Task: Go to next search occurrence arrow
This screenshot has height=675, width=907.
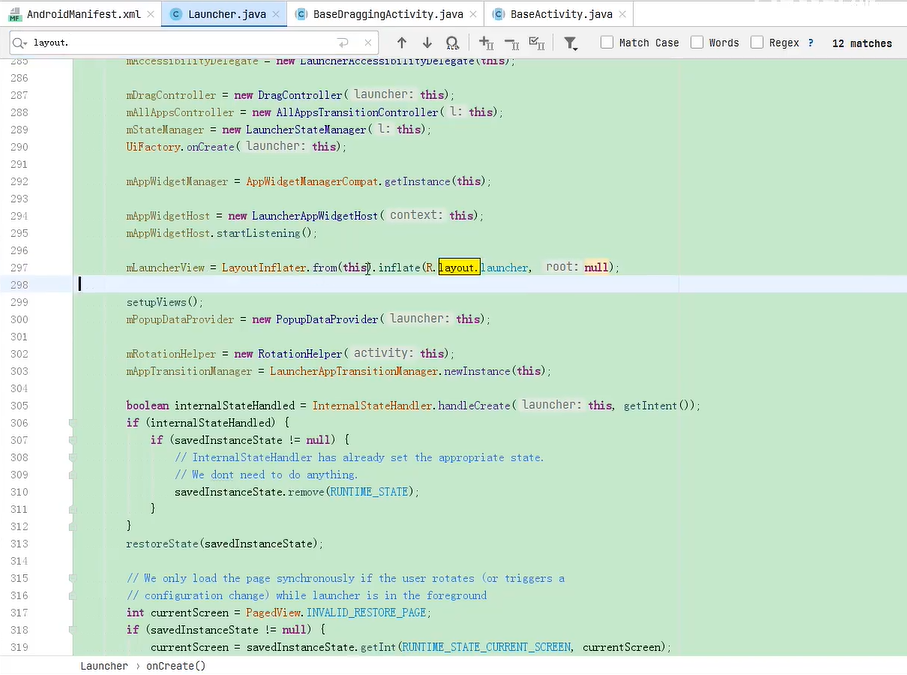Action: click(427, 43)
